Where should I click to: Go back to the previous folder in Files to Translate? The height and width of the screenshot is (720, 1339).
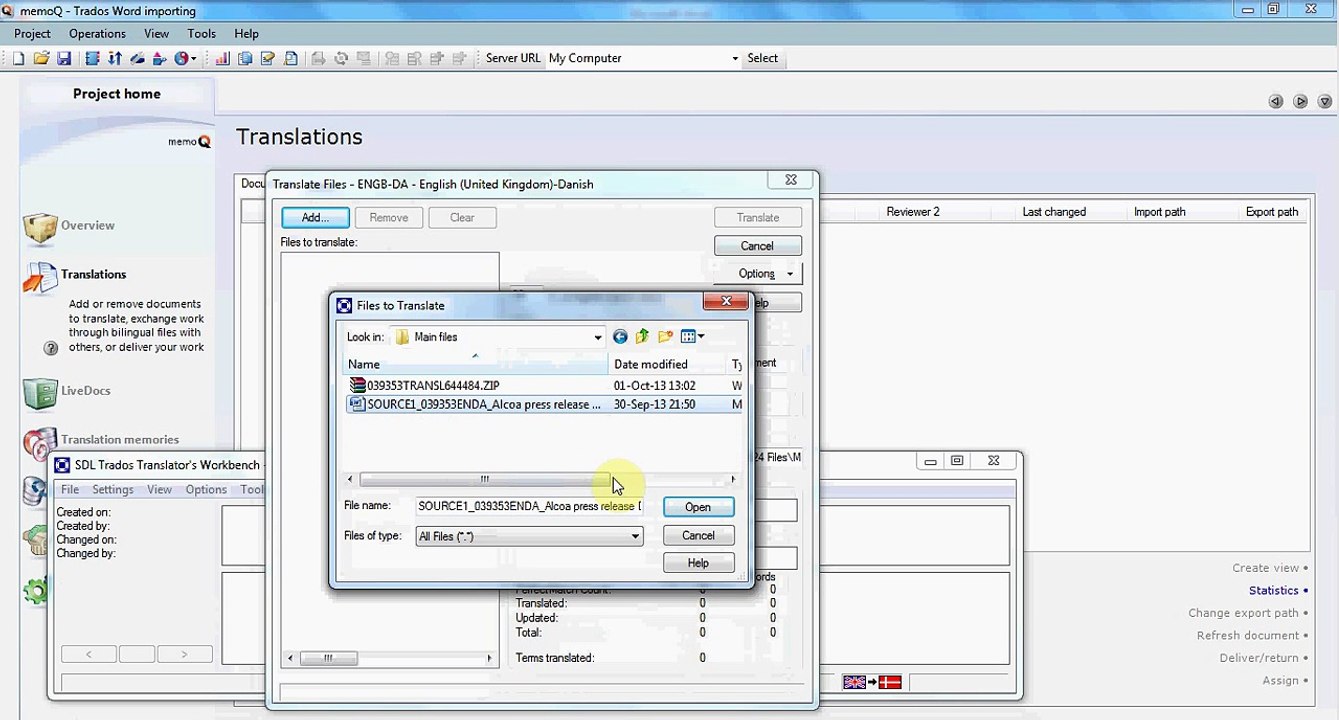620,337
